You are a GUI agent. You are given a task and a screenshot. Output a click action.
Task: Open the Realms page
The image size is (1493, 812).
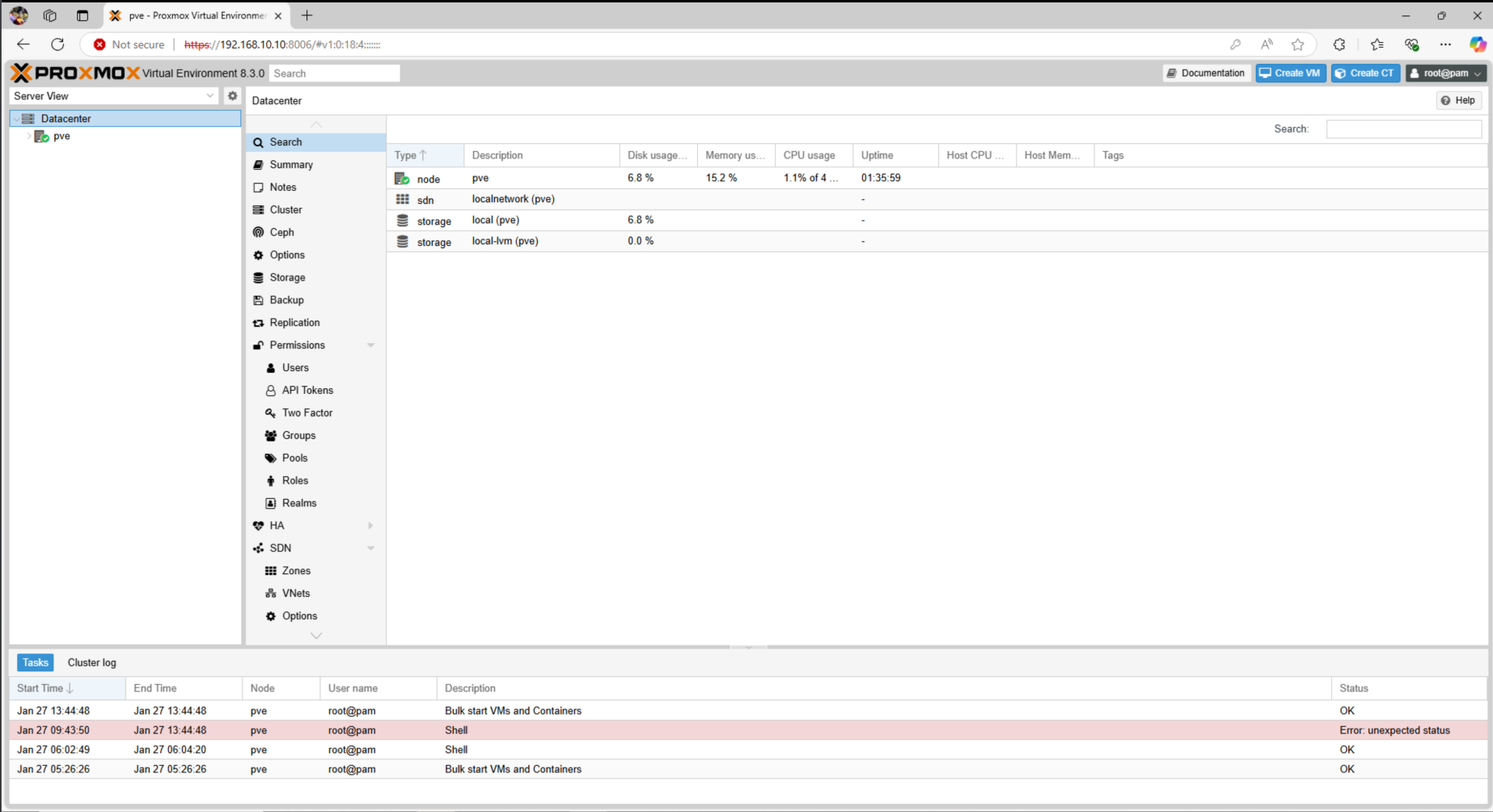[x=315, y=504]
